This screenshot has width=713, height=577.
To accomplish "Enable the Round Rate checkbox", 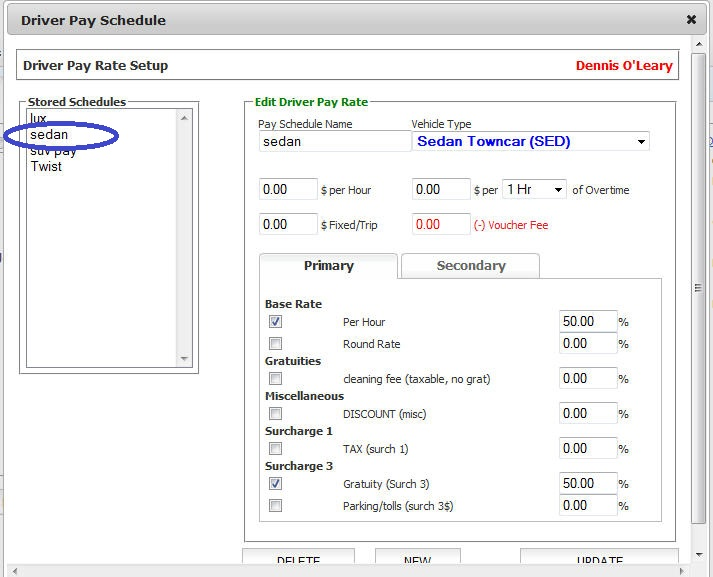I will pyautogui.click(x=275, y=344).
